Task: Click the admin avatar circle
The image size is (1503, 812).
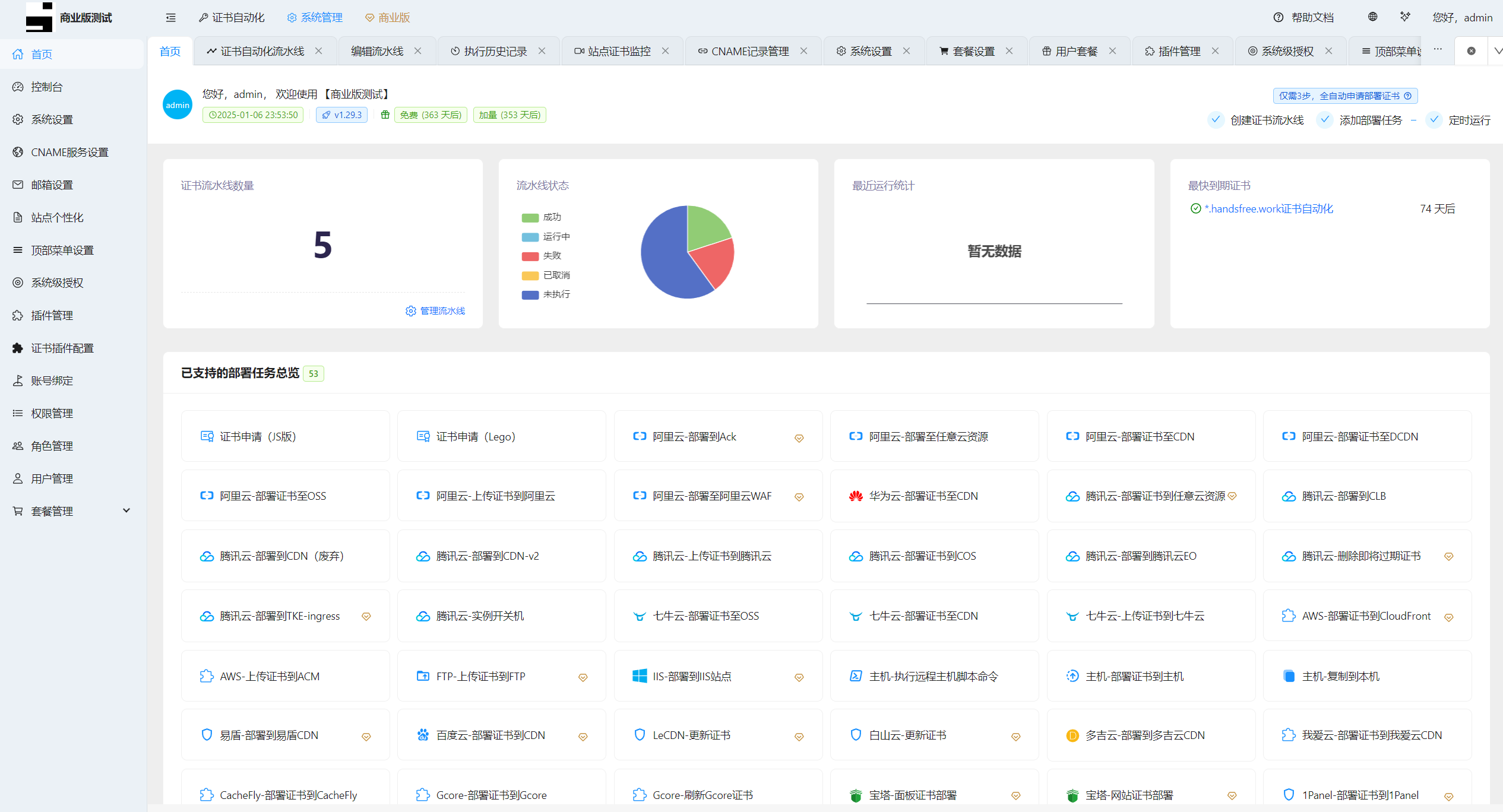Action: point(177,105)
